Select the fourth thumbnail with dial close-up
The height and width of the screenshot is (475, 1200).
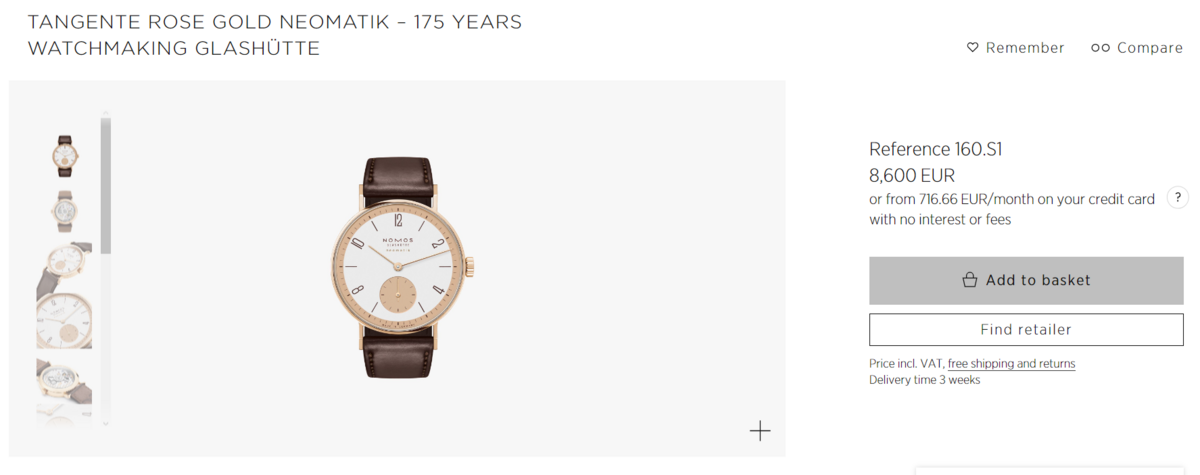pos(65,322)
